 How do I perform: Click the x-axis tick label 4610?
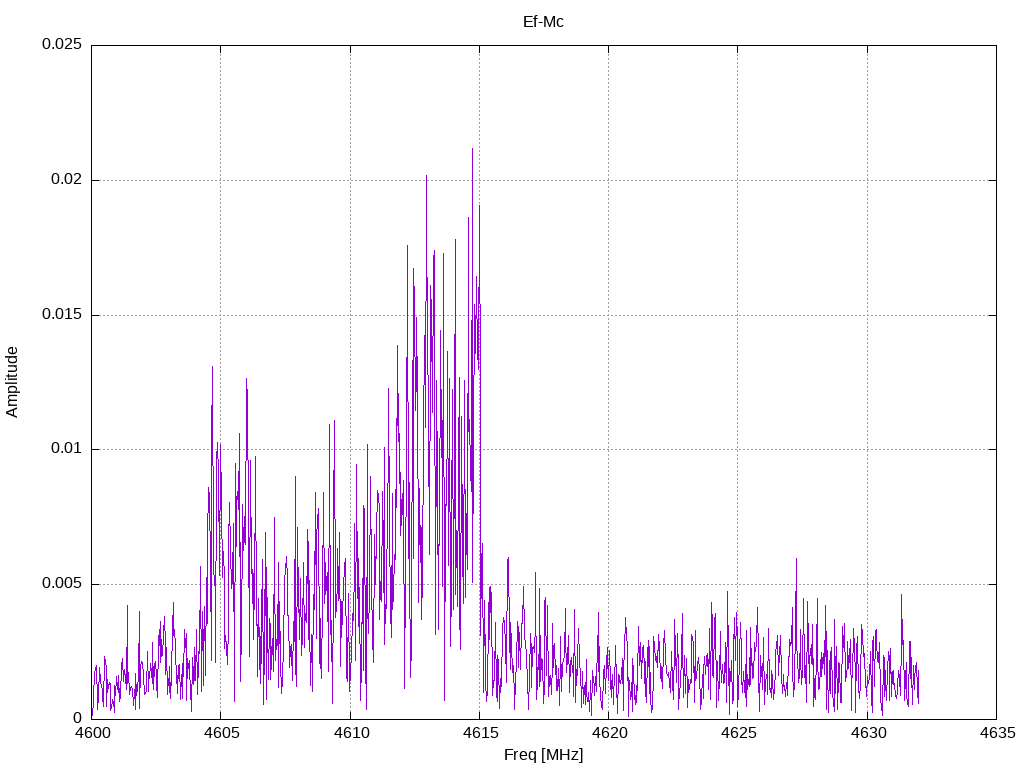350,733
